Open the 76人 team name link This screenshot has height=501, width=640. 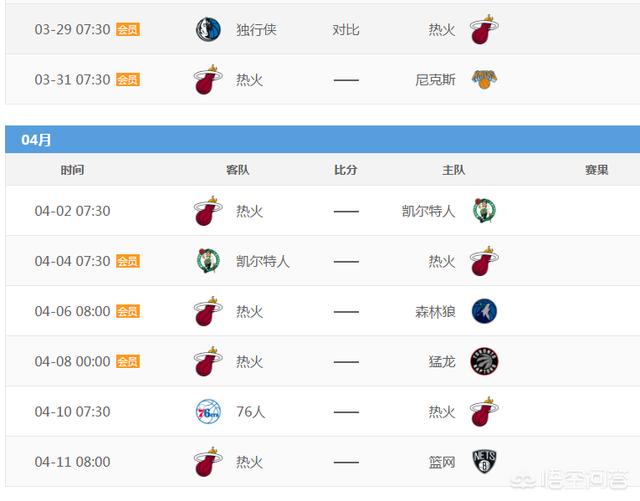251,412
